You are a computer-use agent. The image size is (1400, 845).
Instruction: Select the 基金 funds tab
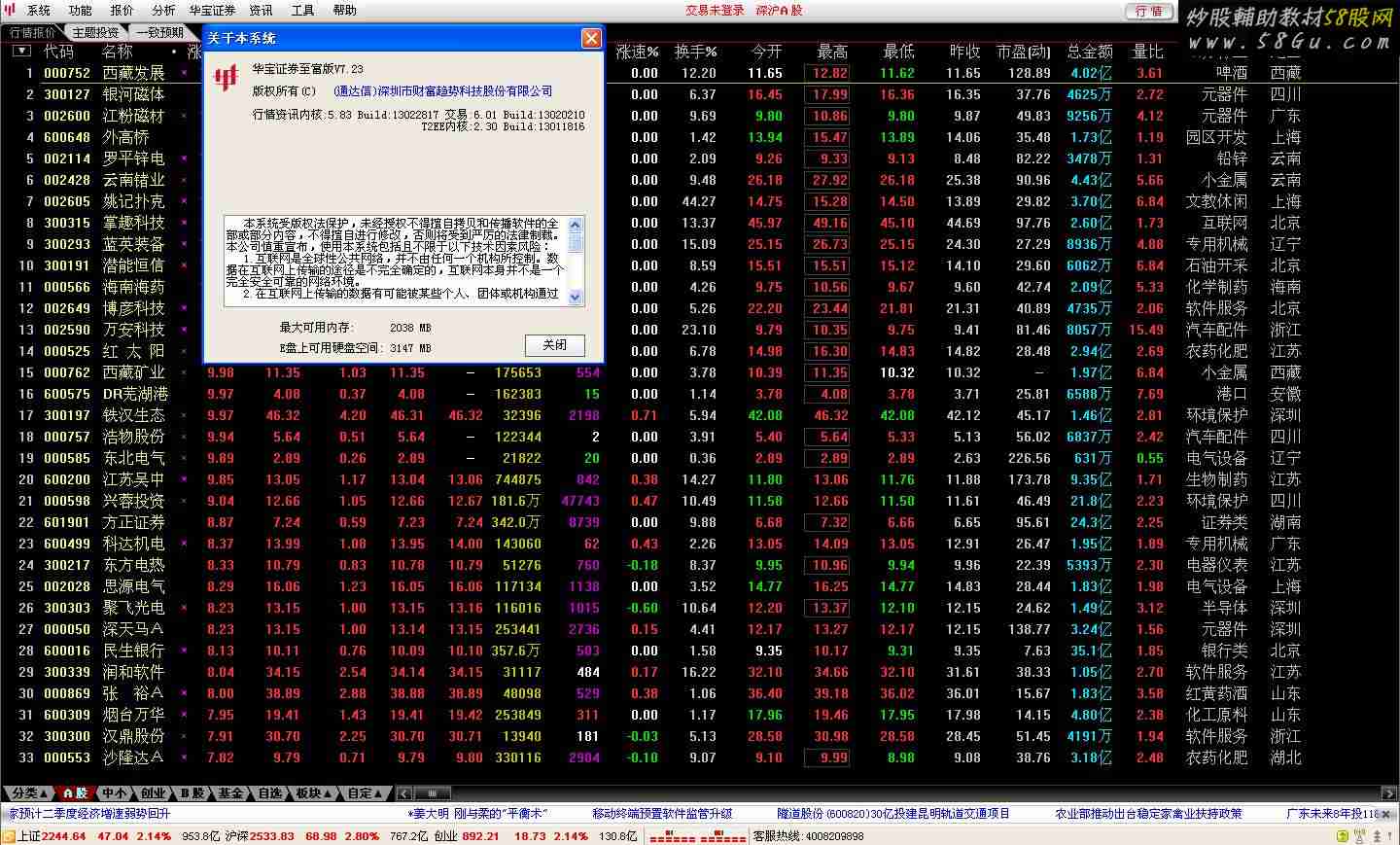[x=230, y=793]
